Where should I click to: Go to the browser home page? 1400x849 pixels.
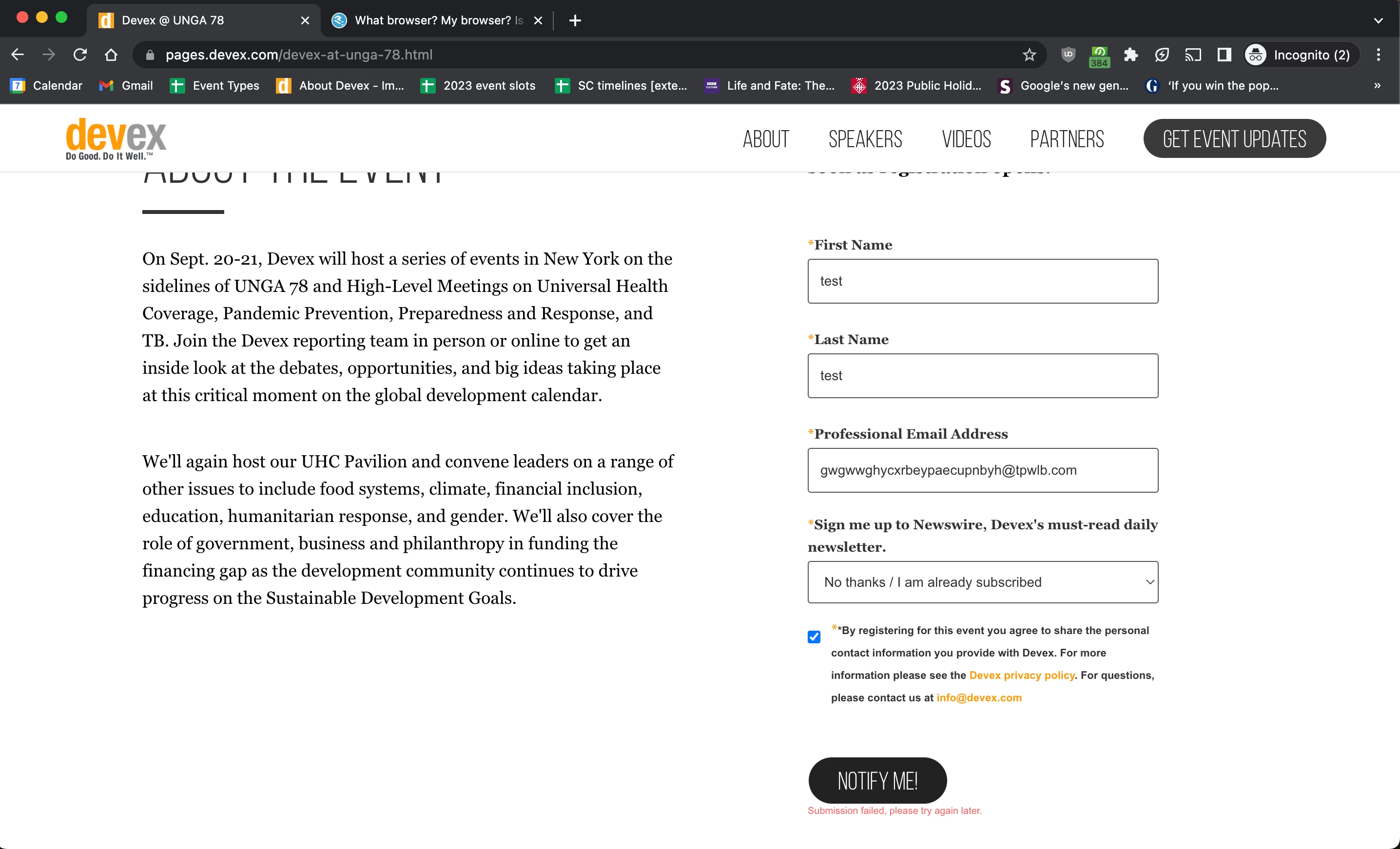click(111, 55)
